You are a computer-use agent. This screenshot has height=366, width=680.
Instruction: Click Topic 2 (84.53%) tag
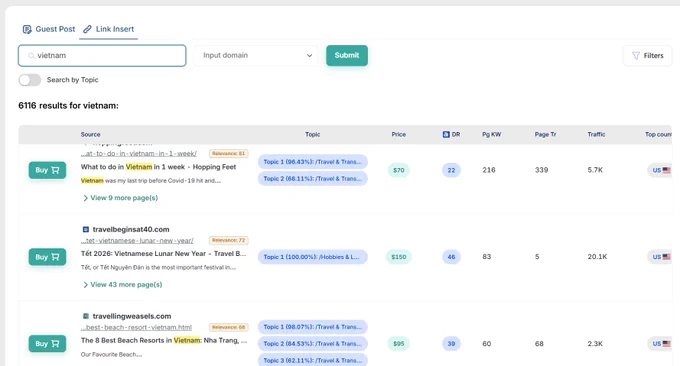(x=313, y=343)
